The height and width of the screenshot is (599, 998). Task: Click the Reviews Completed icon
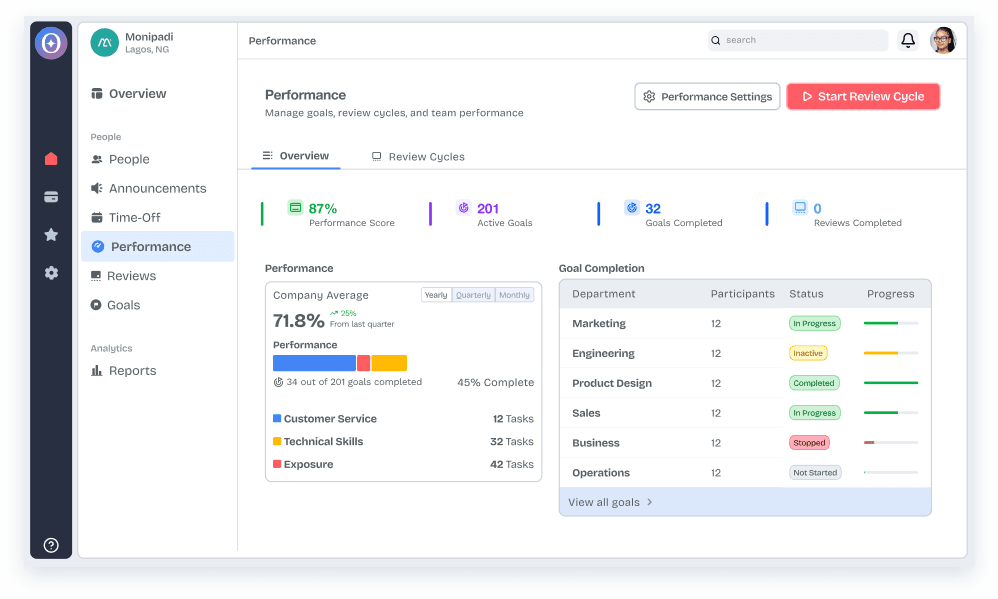800,208
